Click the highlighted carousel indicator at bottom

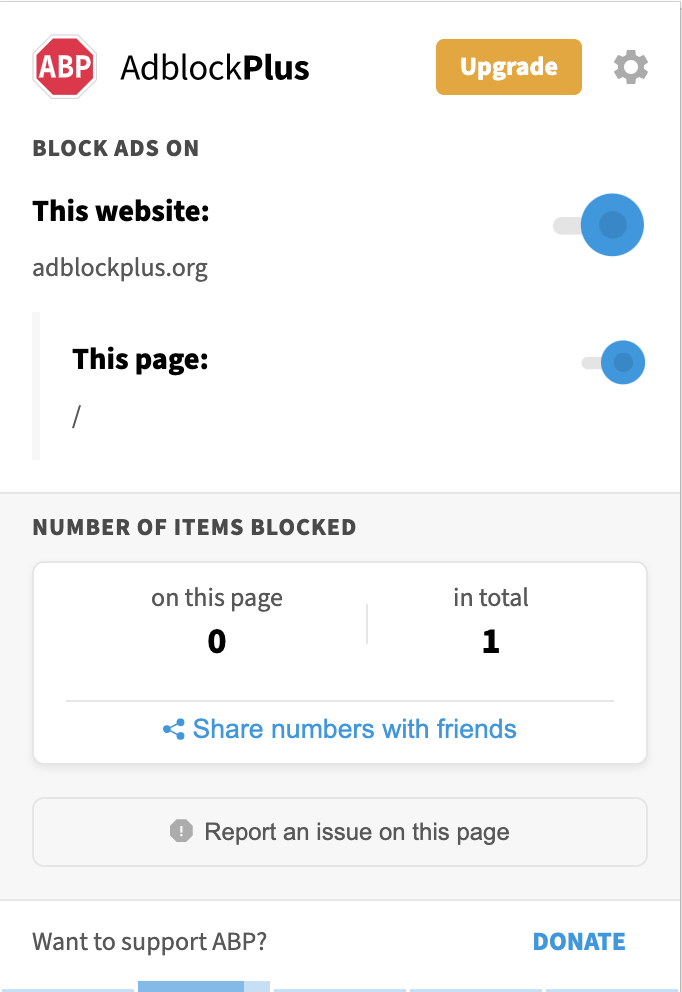(x=203, y=986)
